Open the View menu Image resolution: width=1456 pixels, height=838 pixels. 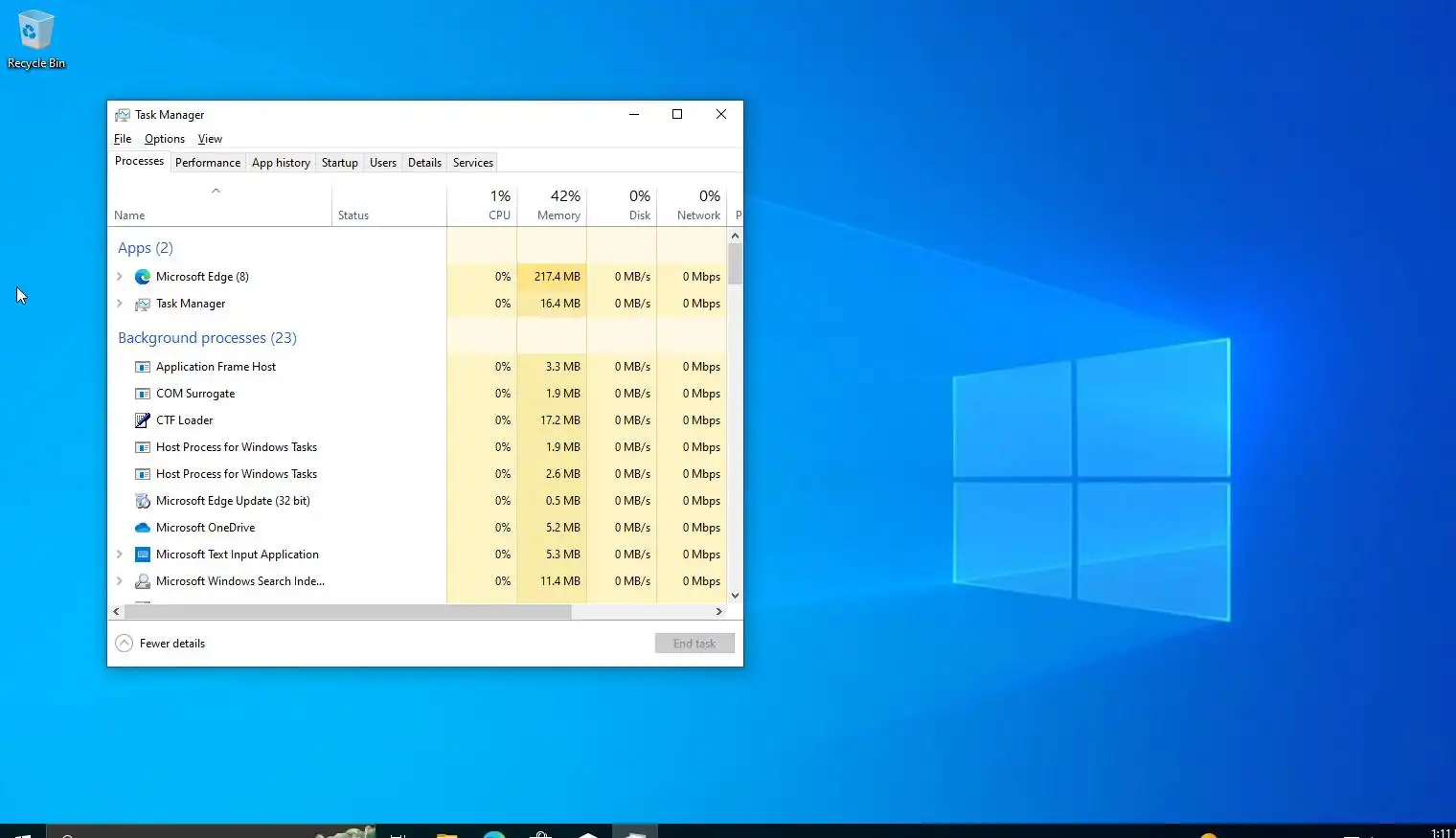click(210, 139)
